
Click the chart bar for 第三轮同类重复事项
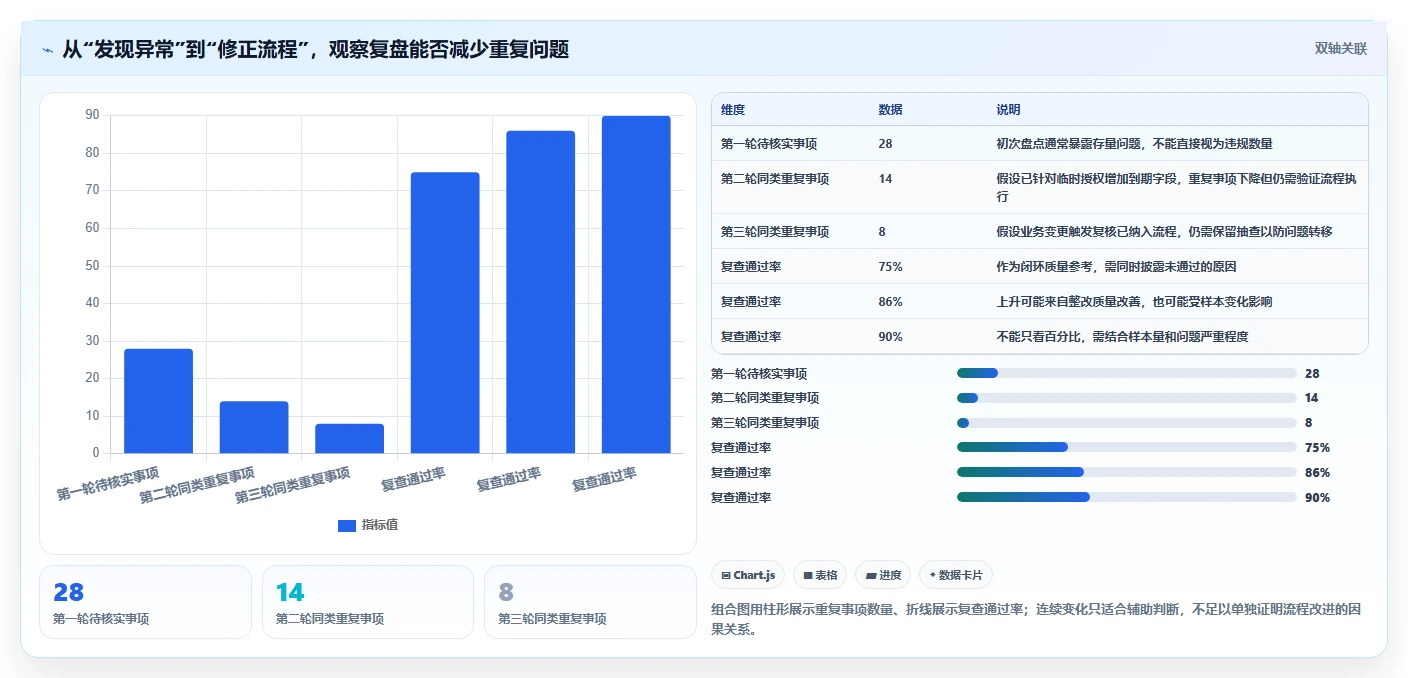pyautogui.click(x=349, y=438)
